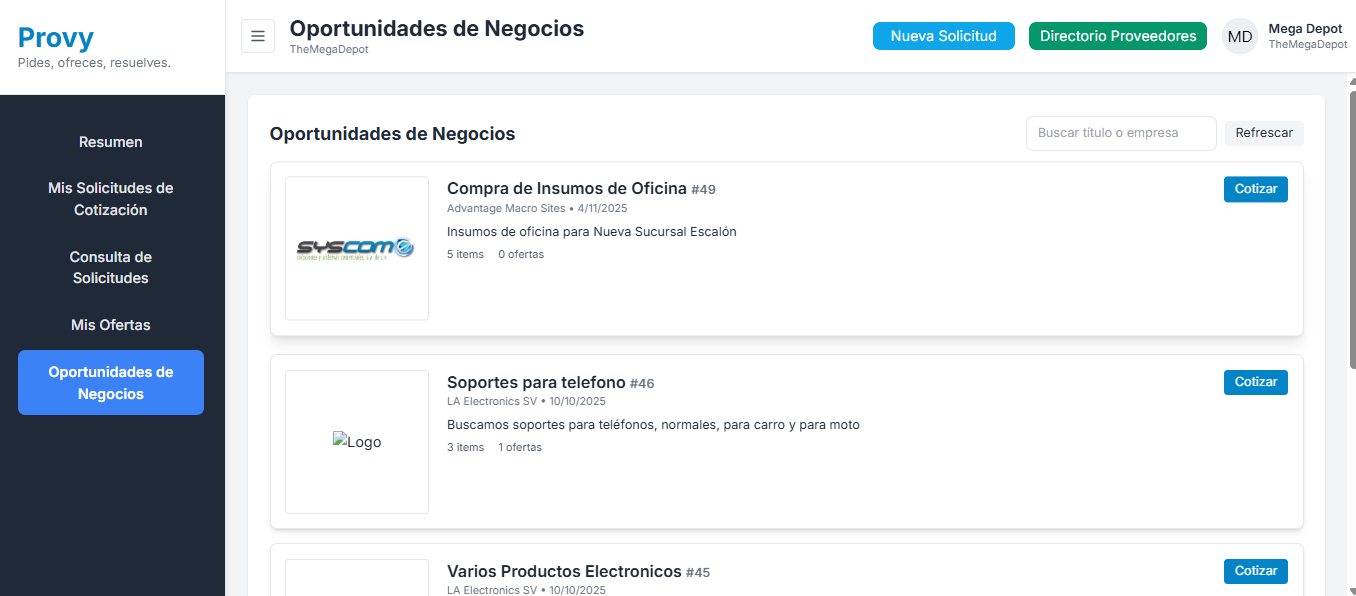This screenshot has width=1356, height=596.
Task: Click the search field for título o empresa
Action: tap(1120, 133)
